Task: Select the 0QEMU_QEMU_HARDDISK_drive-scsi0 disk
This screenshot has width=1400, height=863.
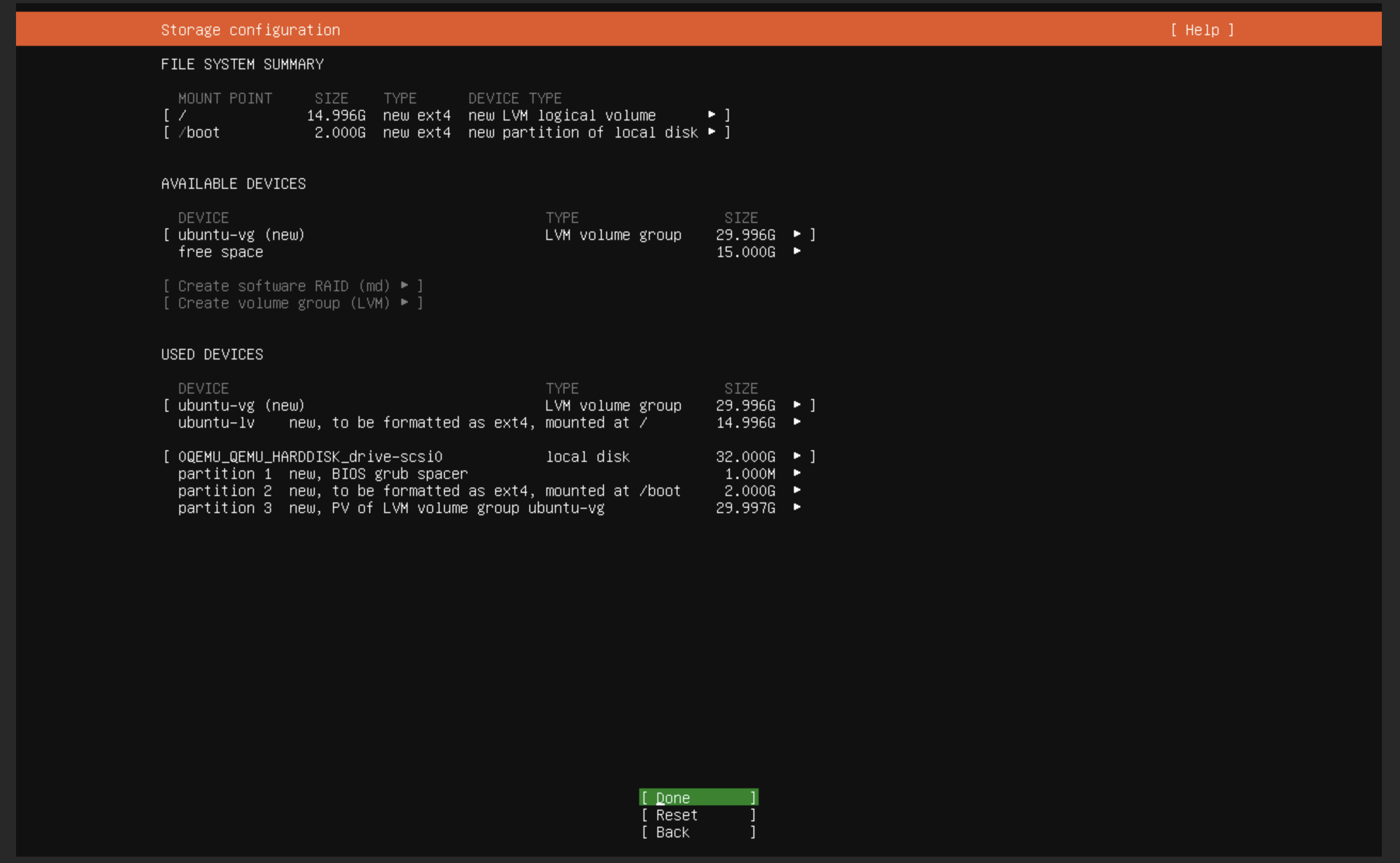Action: click(x=489, y=456)
